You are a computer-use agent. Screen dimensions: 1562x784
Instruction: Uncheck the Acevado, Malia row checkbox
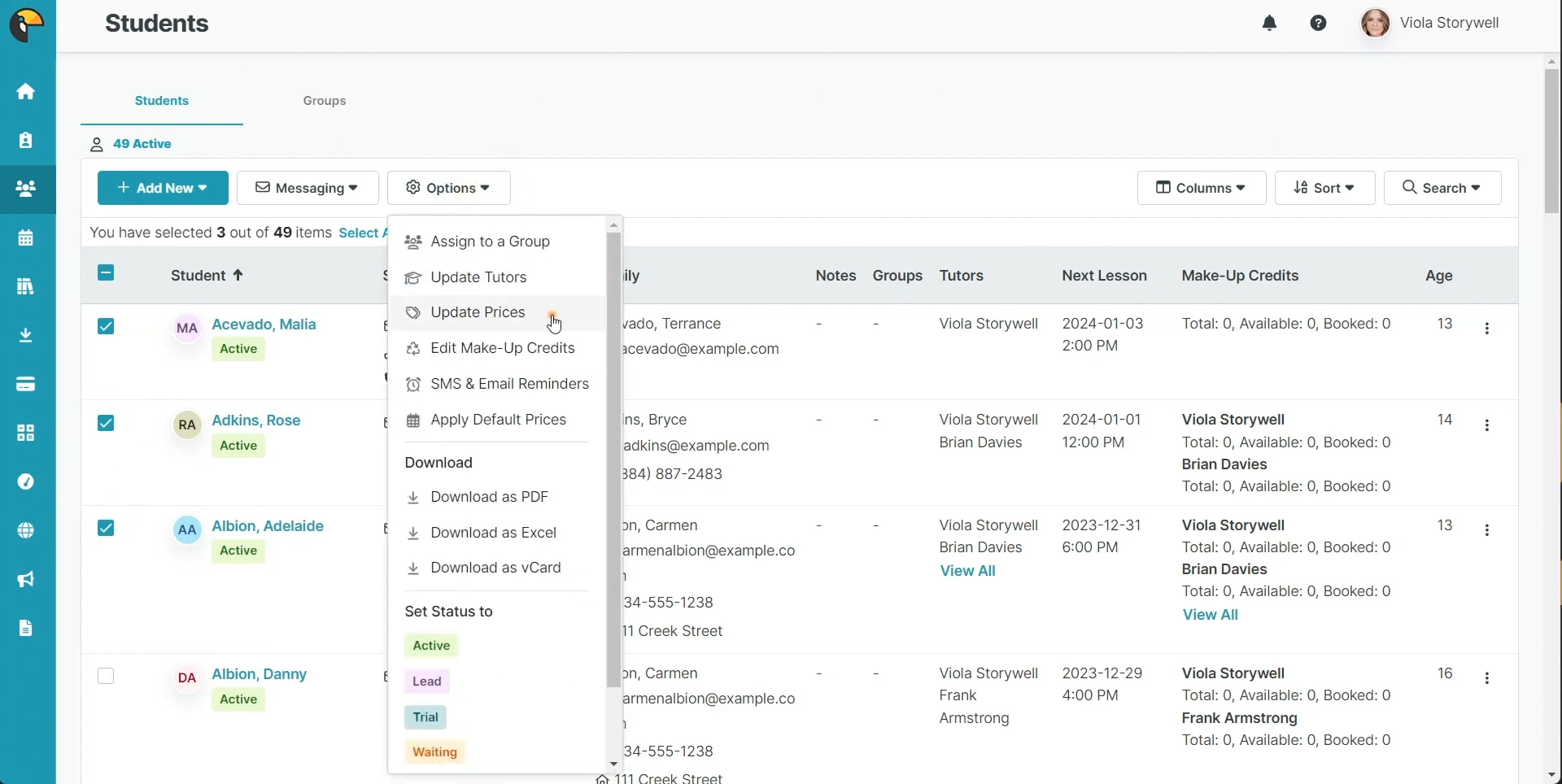coord(106,326)
